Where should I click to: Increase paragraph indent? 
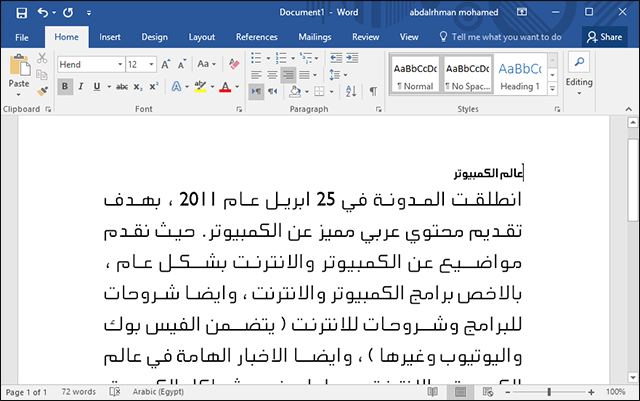[x=352, y=58]
